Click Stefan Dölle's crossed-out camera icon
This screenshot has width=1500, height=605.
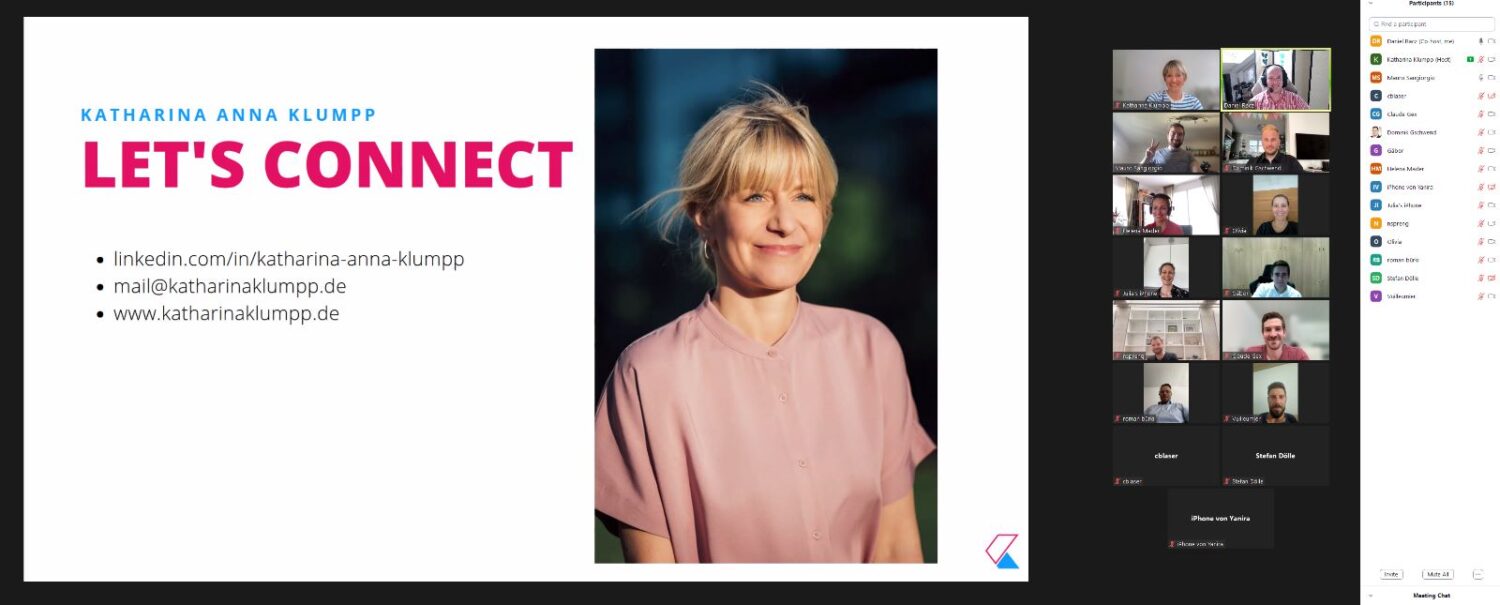tap(1491, 278)
